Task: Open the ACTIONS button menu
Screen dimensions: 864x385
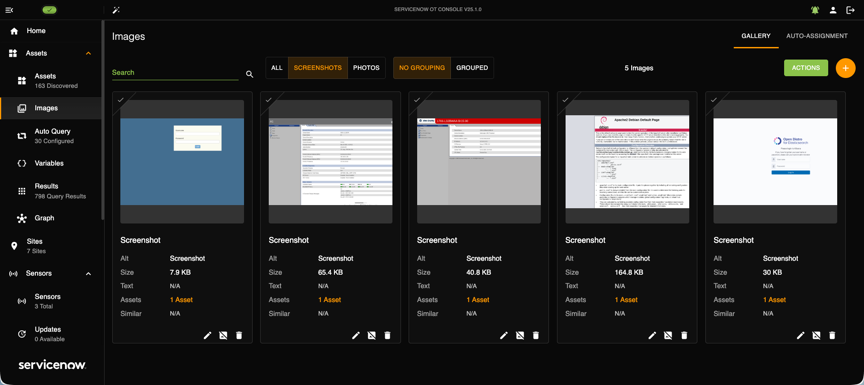Action: [806, 68]
